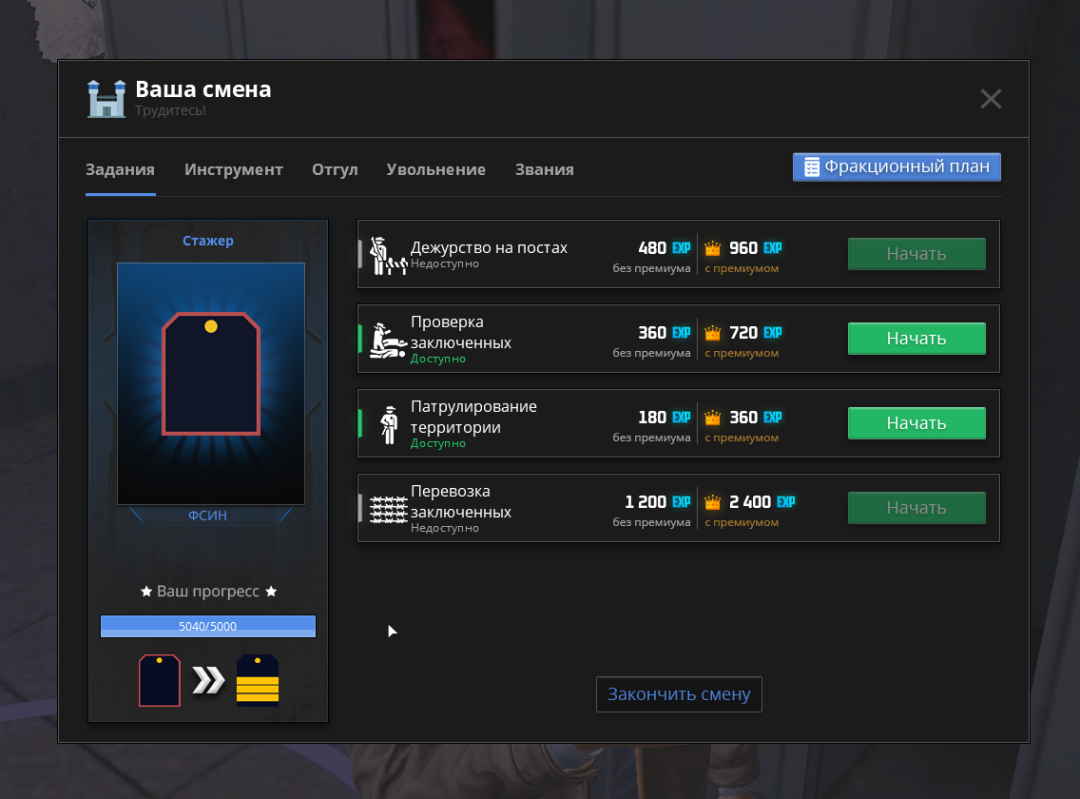Image resolution: width=1080 pixels, height=799 pixels.
Task: Show the Звания tab
Action: point(544,170)
